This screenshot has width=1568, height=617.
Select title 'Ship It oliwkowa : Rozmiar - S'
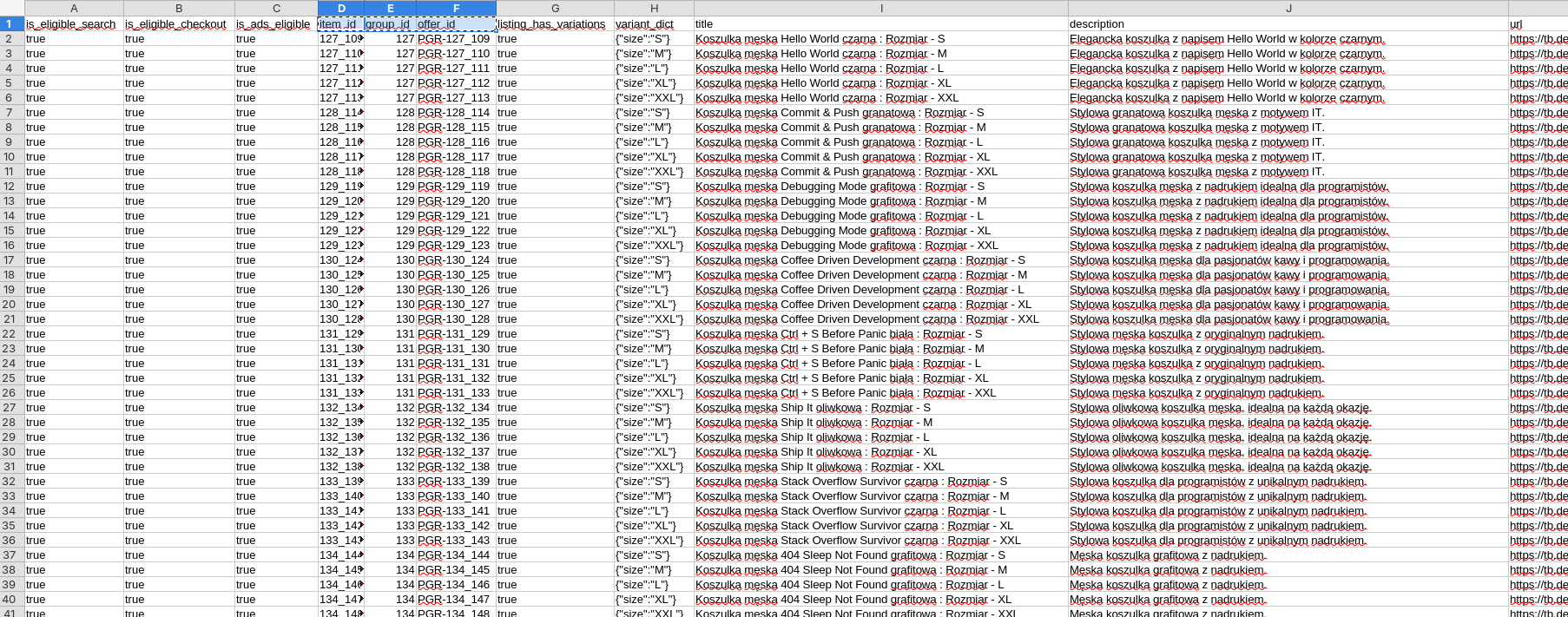click(881, 408)
